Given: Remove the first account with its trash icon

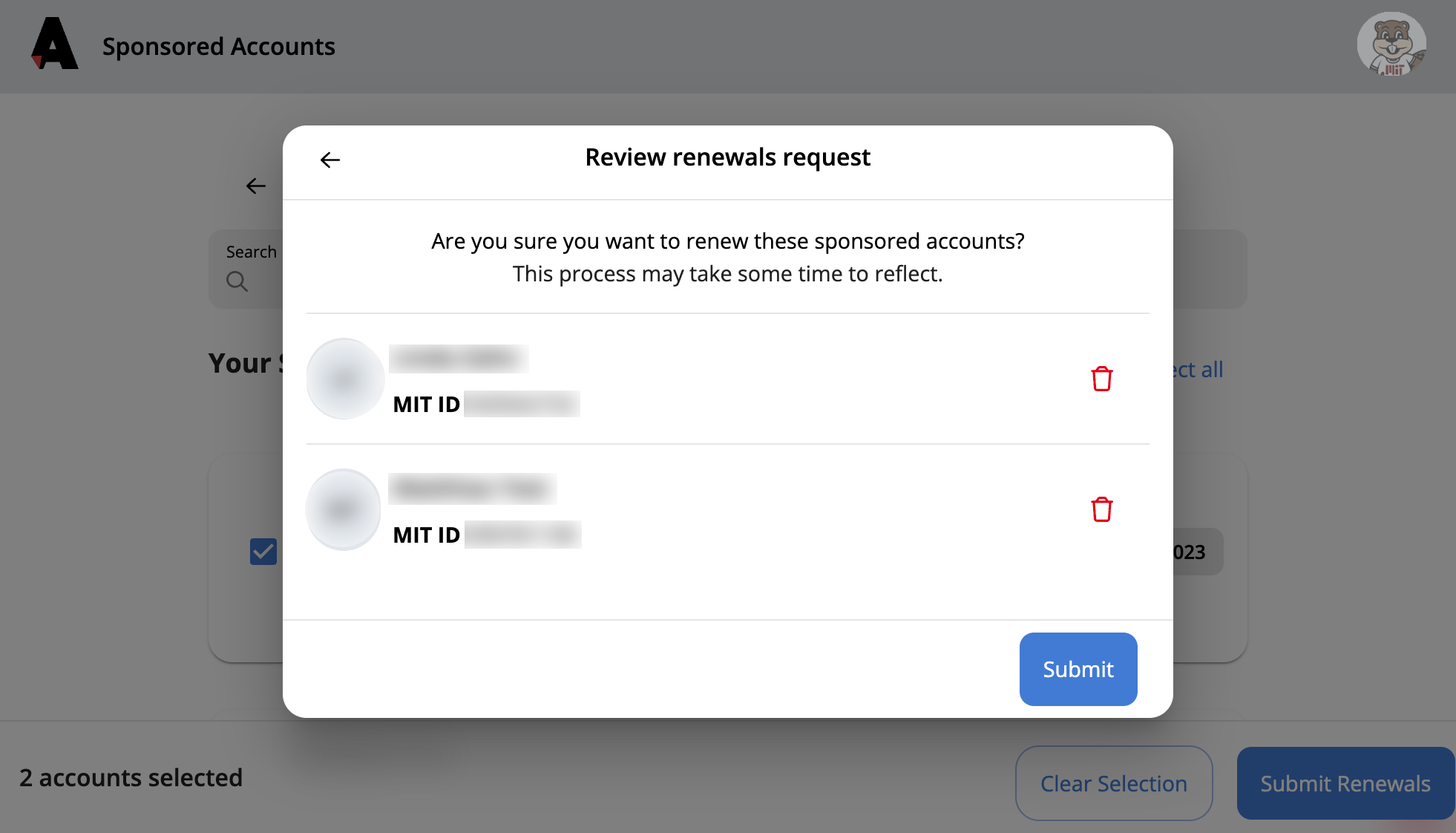Looking at the screenshot, I should pos(1102,379).
